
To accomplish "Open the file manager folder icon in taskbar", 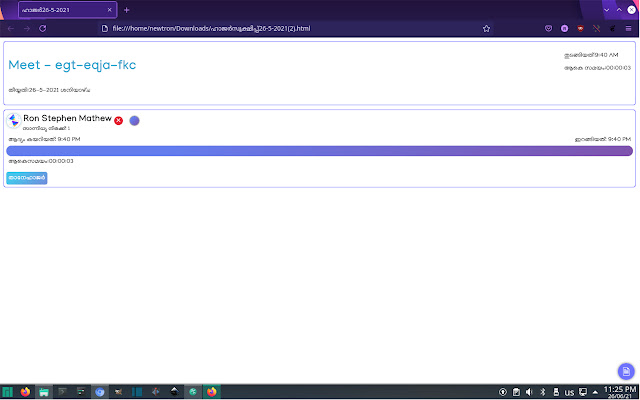I will click(44, 392).
